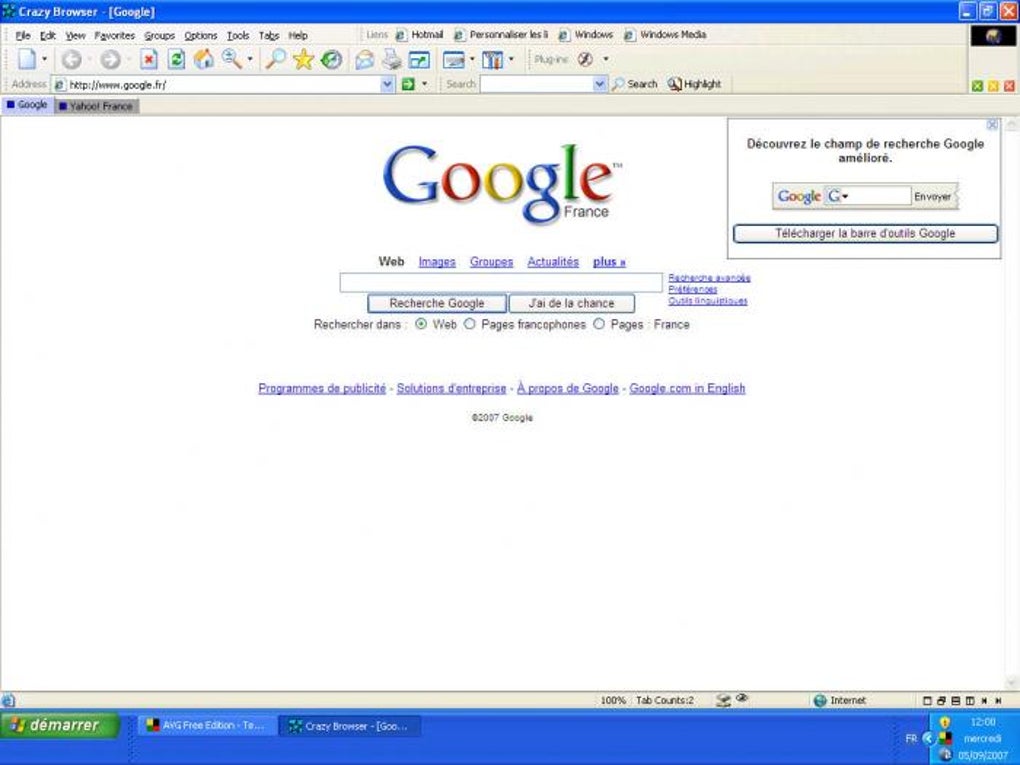The height and width of the screenshot is (765, 1020).
Task: Open the Search magnifying glass toolbar icon
Action: [x=275, y=59]
